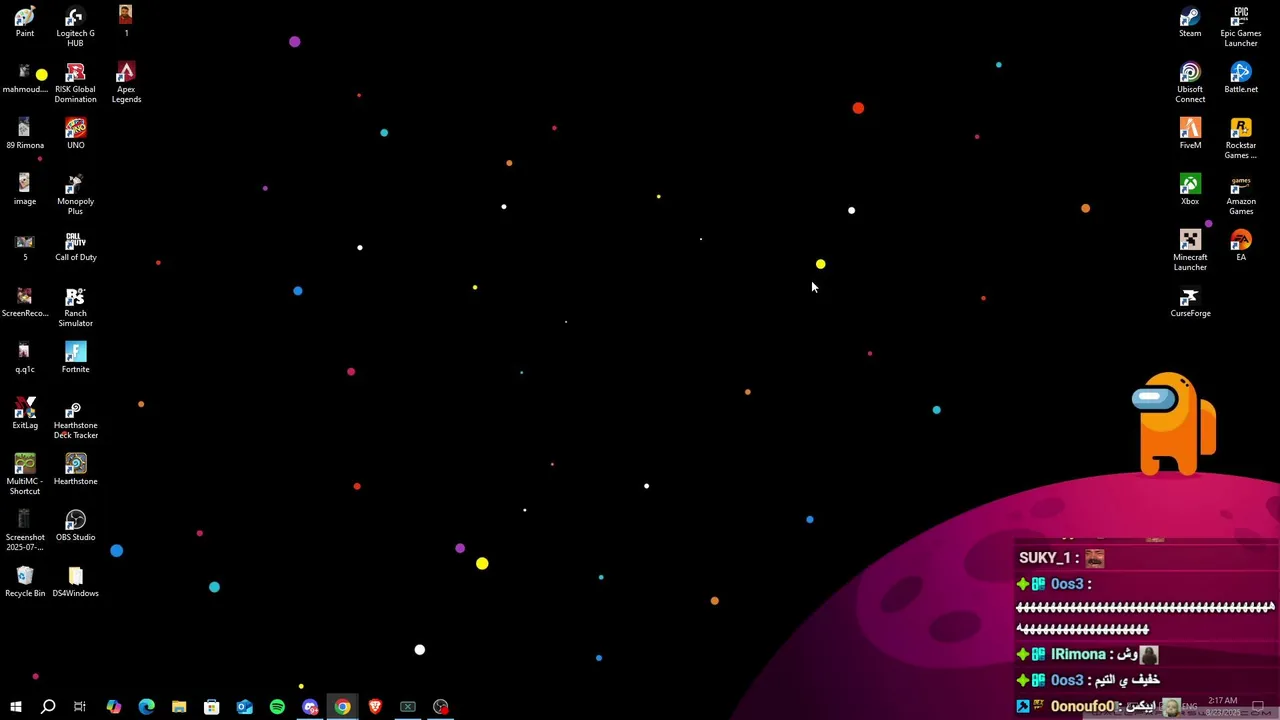Open the Recycle Bin
This screenshot has width=1280, height=720.
tap(25, 582)
